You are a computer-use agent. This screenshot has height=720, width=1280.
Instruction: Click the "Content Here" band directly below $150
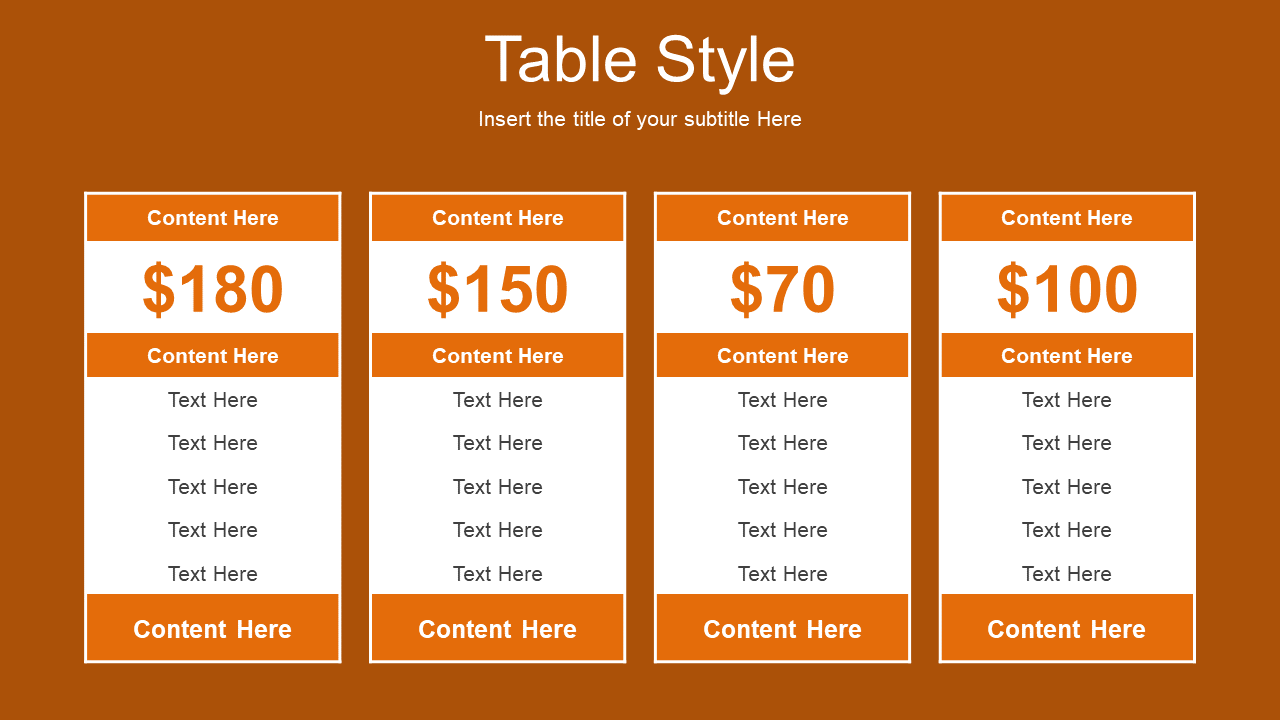(x=498, y=356)
